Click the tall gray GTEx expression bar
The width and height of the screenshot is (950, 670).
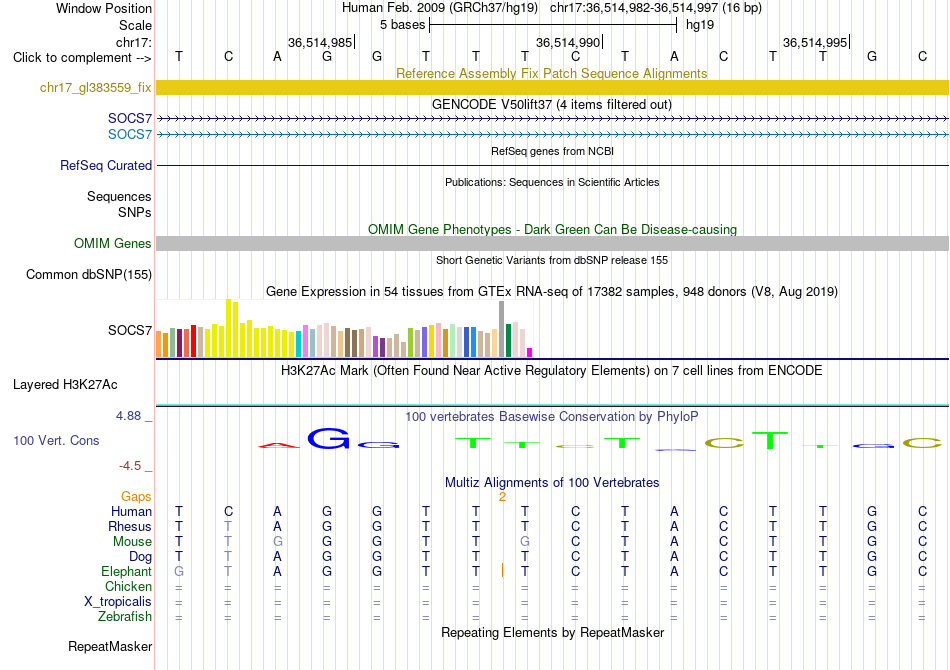(x=502, y=329)
